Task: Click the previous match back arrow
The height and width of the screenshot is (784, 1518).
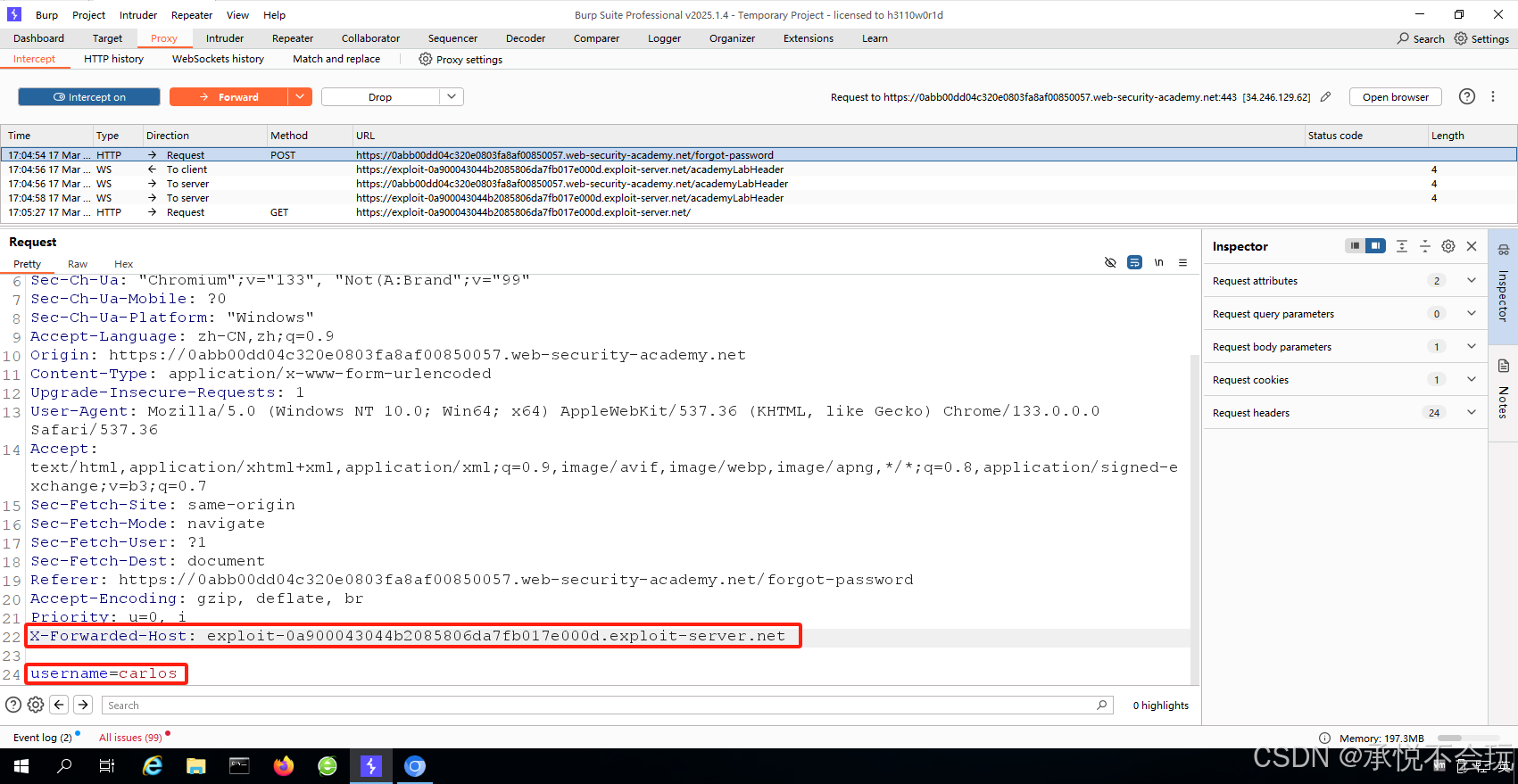Action: pyautogui.click(x=59, y=705)
